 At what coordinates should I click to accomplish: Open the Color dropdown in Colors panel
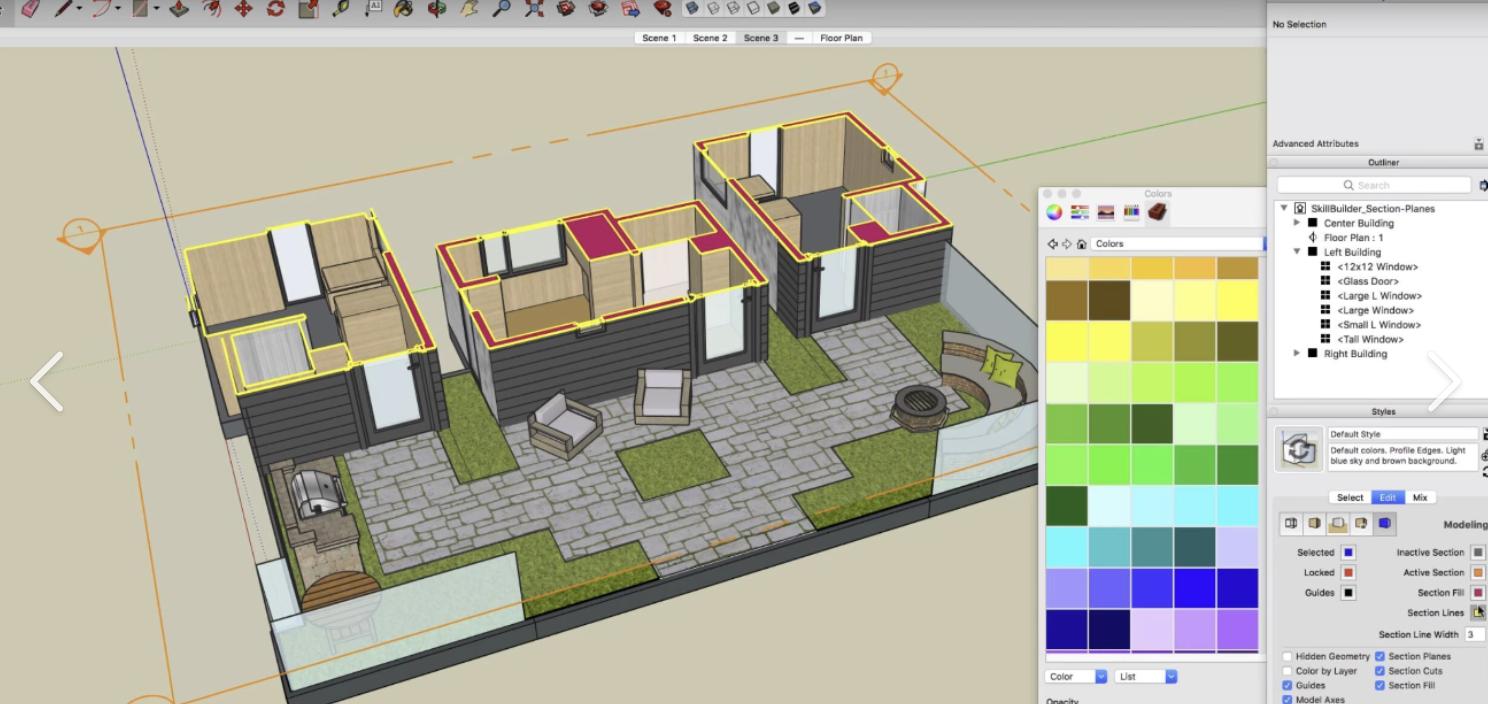coord(1076,677)
